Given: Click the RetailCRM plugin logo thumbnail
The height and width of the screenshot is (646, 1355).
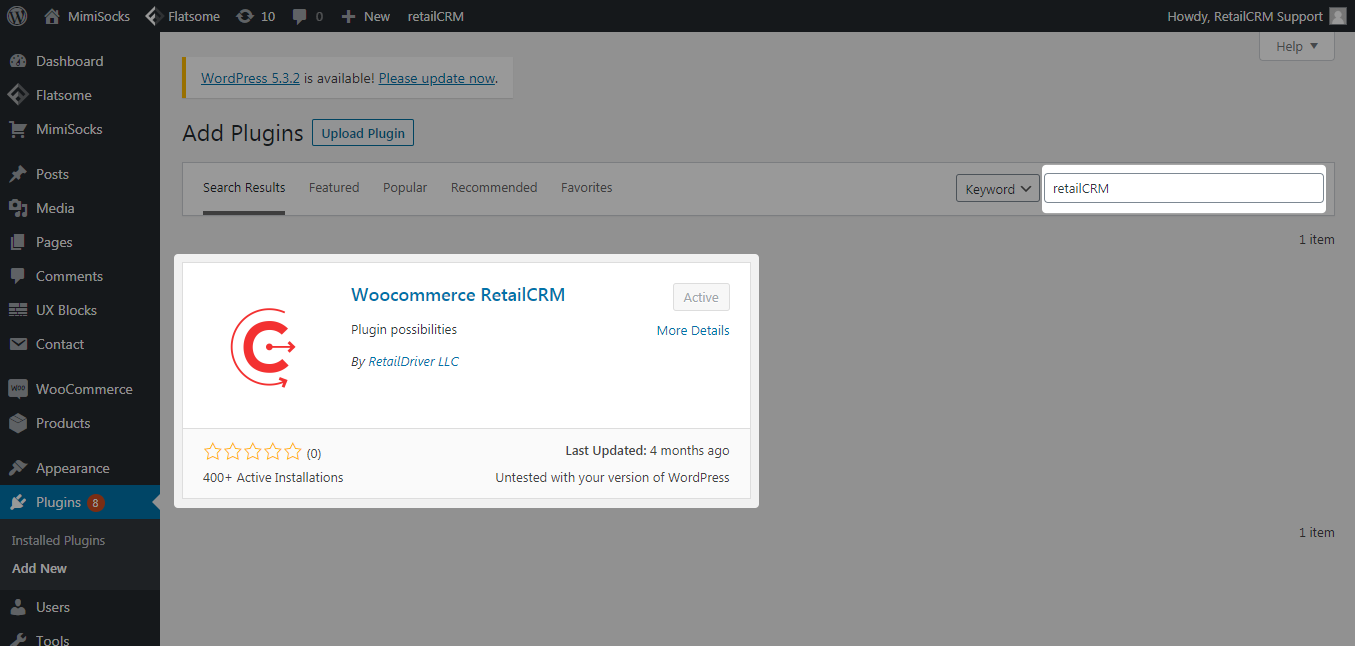Looking at the screenshot, I should coord(263,346).
